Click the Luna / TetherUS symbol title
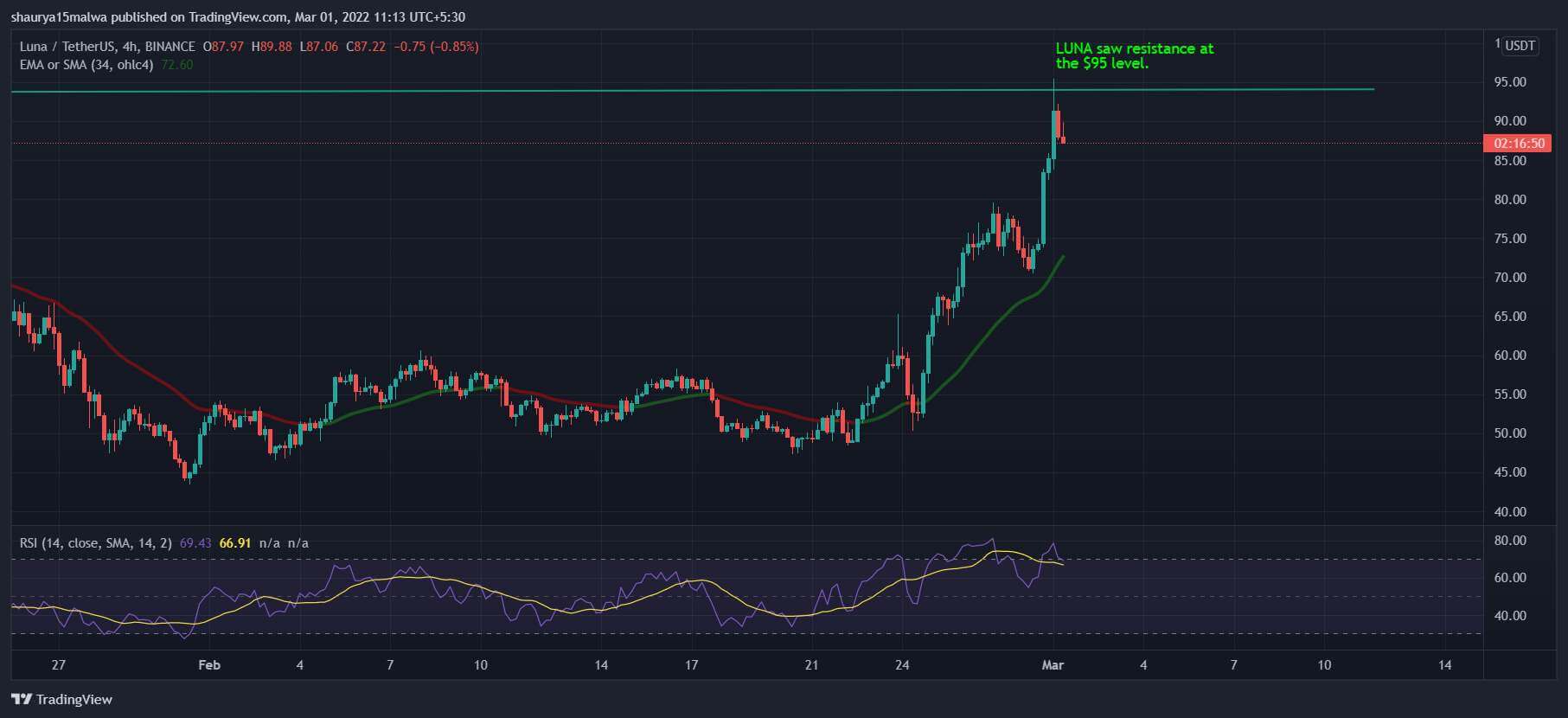The width and height of the screenshot is (1568, 718). pos(67,47)
